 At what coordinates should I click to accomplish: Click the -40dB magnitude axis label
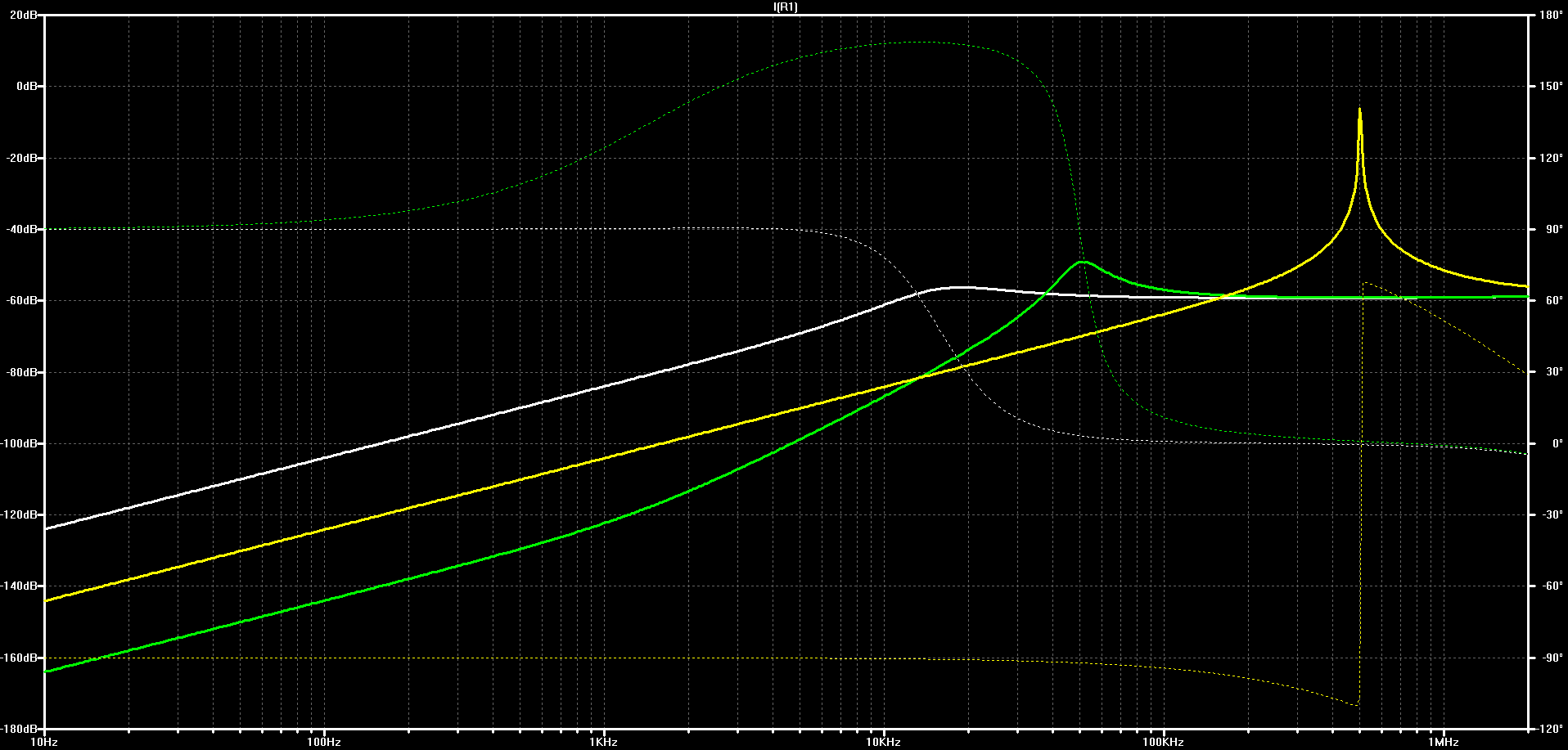tap(23, 229)
